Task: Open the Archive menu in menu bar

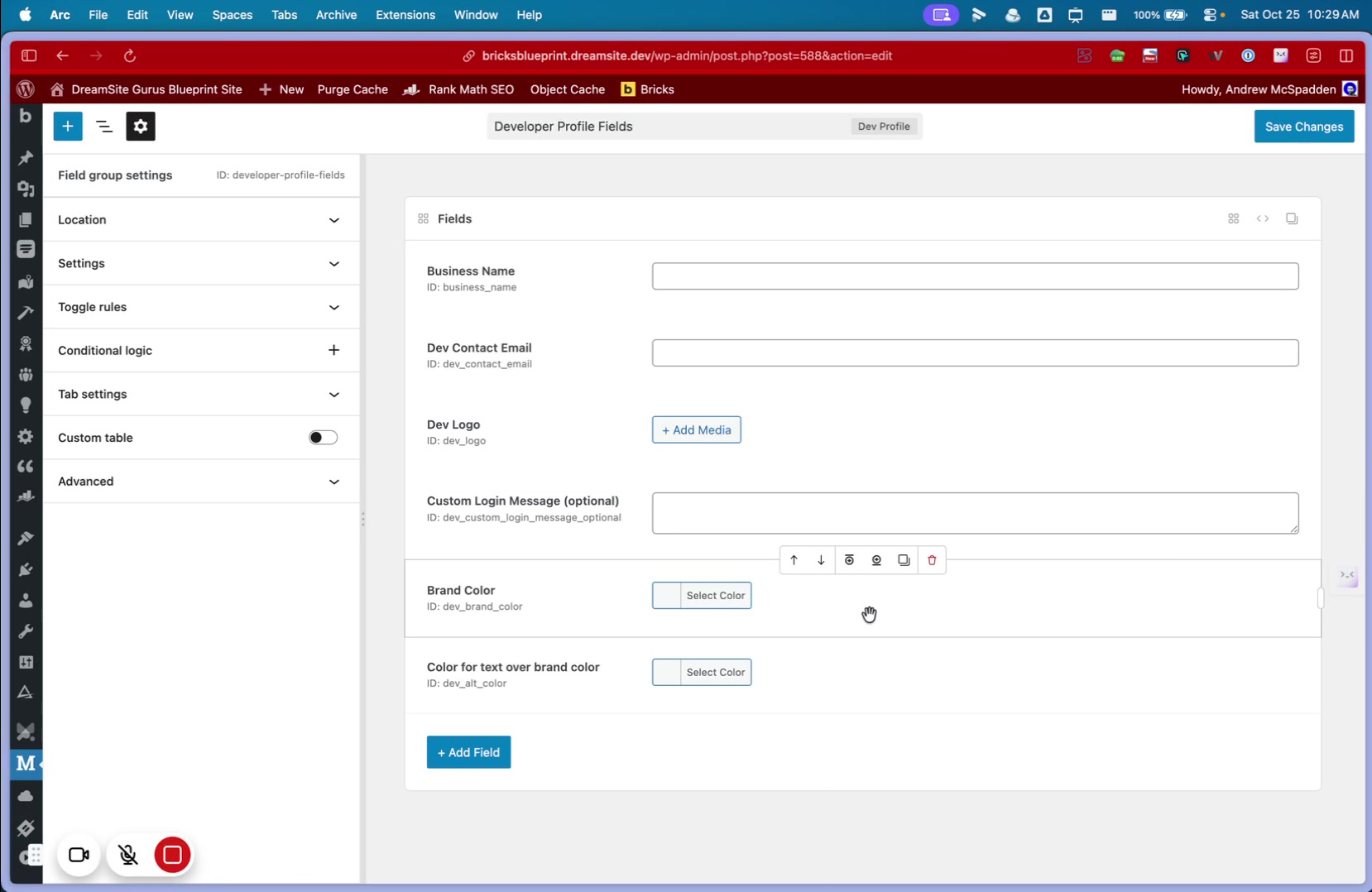Action: [336, 15]
